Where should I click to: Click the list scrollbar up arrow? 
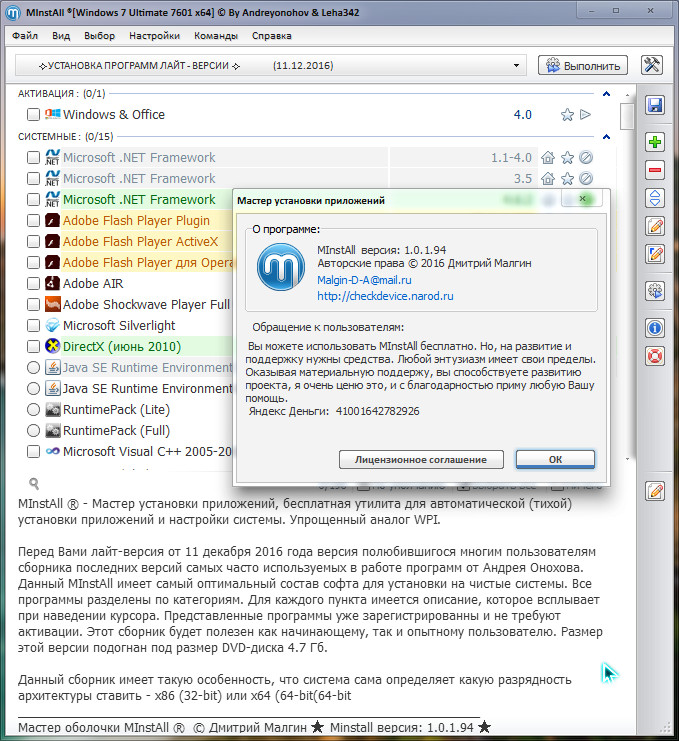click(627, 95)
